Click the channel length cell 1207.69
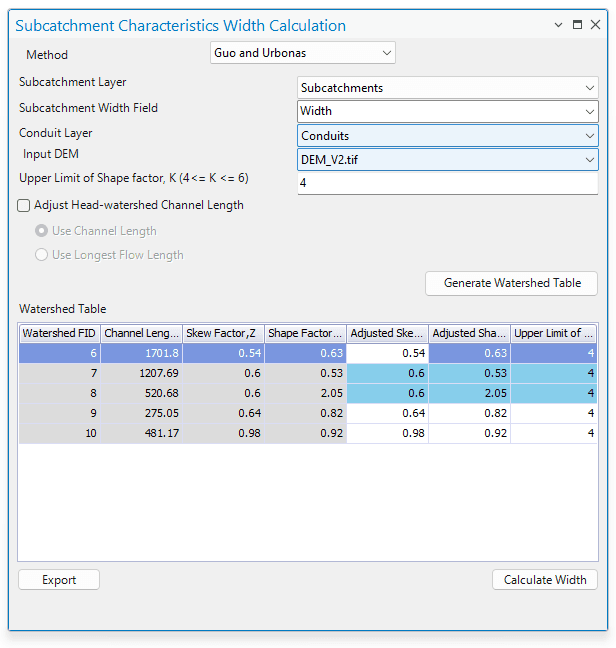 point(141,373)
